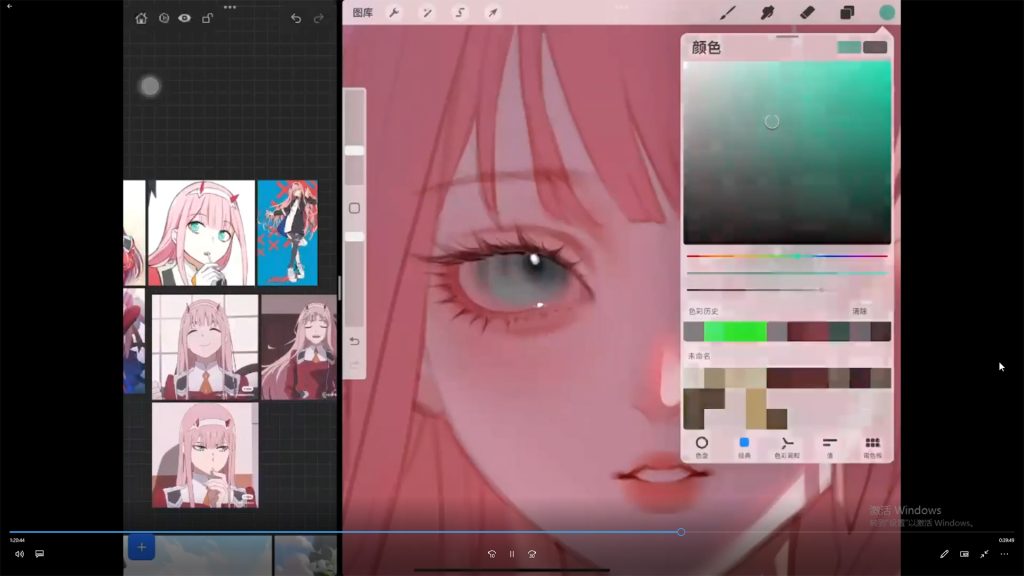The height and width of the screenshot is (576, 1024).
Task: Click 清除 to clear color history
Action: [x=859, y=311]
